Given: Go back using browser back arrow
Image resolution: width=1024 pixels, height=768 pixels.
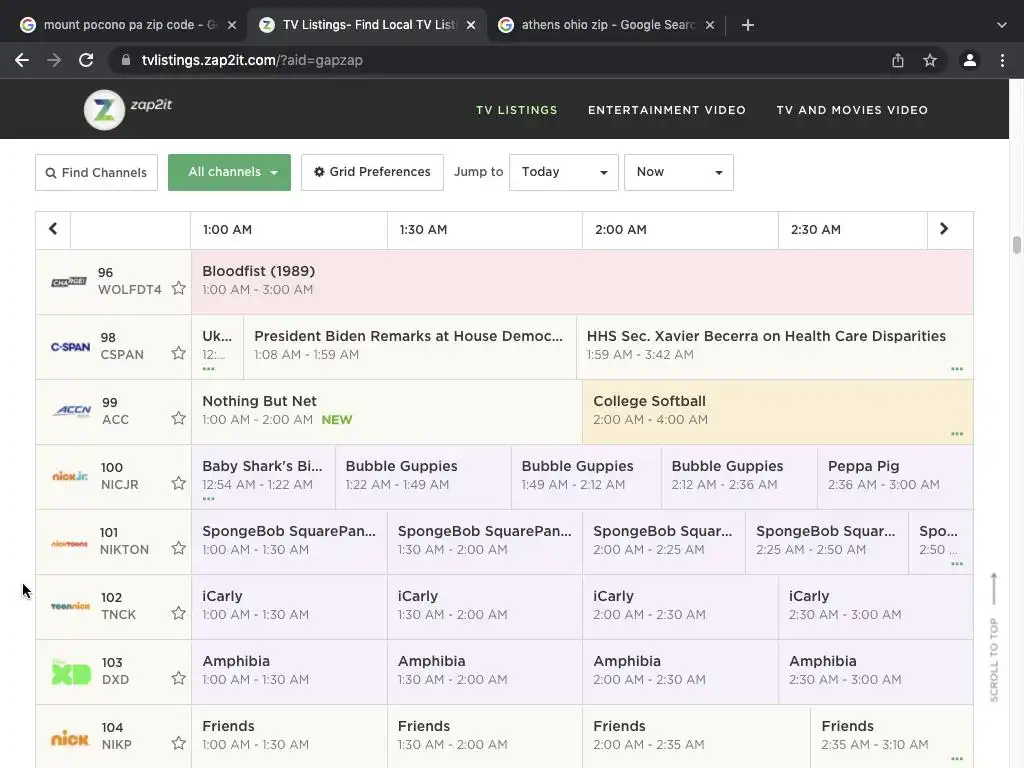Looking at the screenshot, I should [x=22, y=60].
